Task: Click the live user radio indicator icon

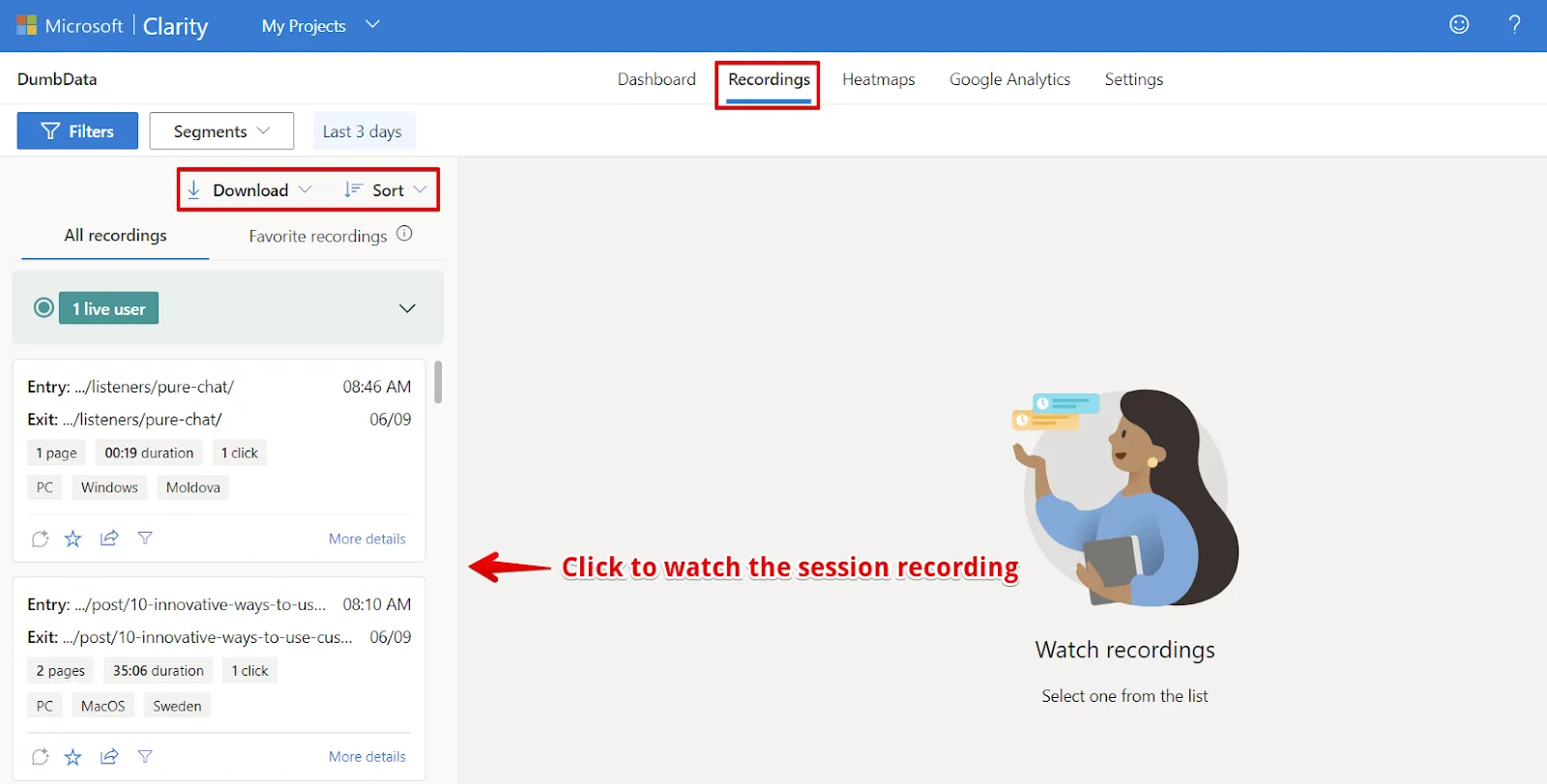Action: click(x=44, y=307)
